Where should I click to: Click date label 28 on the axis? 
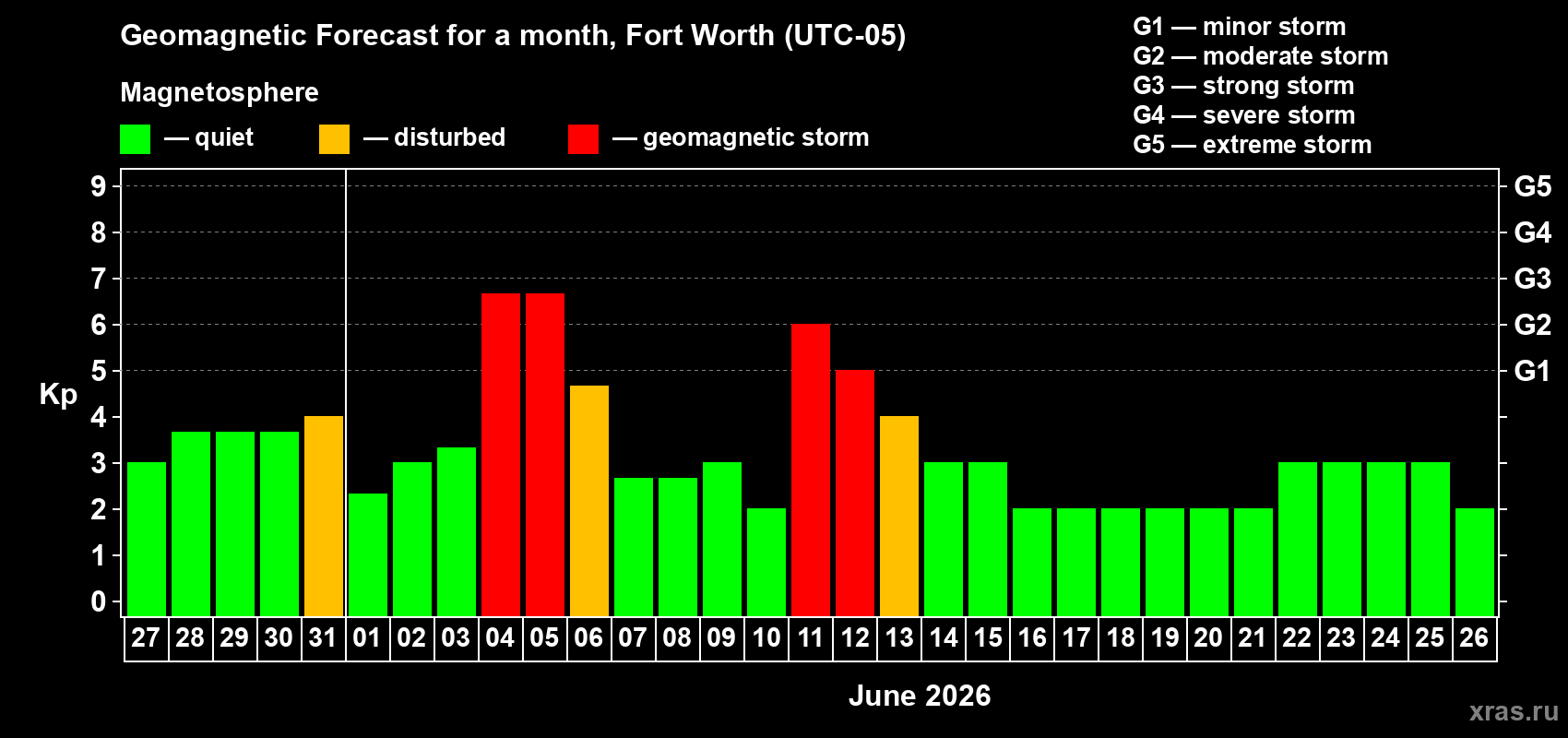[x=190, y=637]
